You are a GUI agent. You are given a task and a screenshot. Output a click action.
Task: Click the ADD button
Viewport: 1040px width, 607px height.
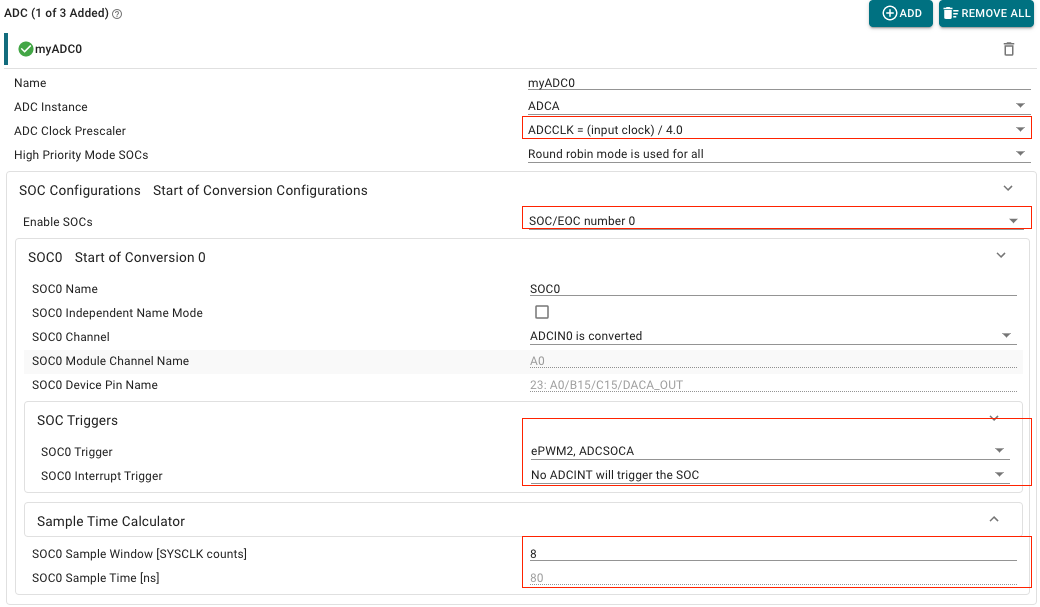(x=900, y=13)
